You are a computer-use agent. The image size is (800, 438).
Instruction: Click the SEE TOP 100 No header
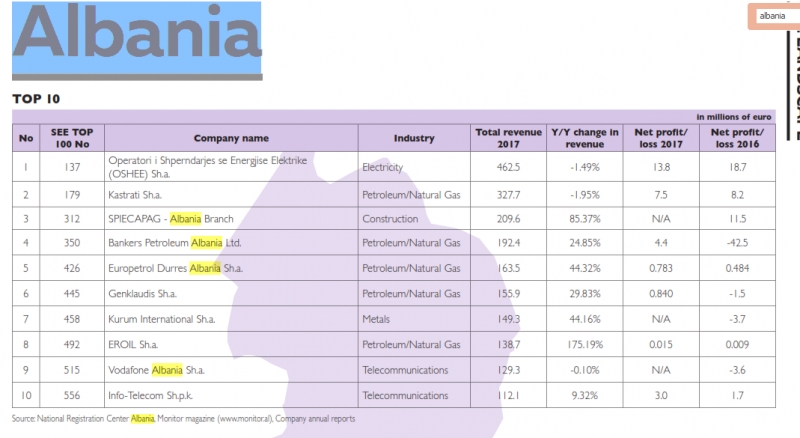click(72, 138)
